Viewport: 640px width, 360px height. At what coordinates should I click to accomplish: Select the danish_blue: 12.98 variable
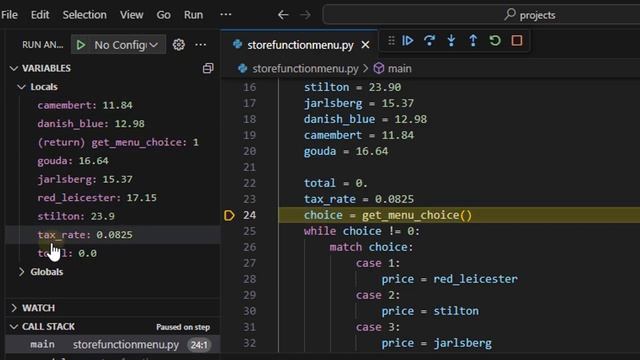click(x=113, y=124)
